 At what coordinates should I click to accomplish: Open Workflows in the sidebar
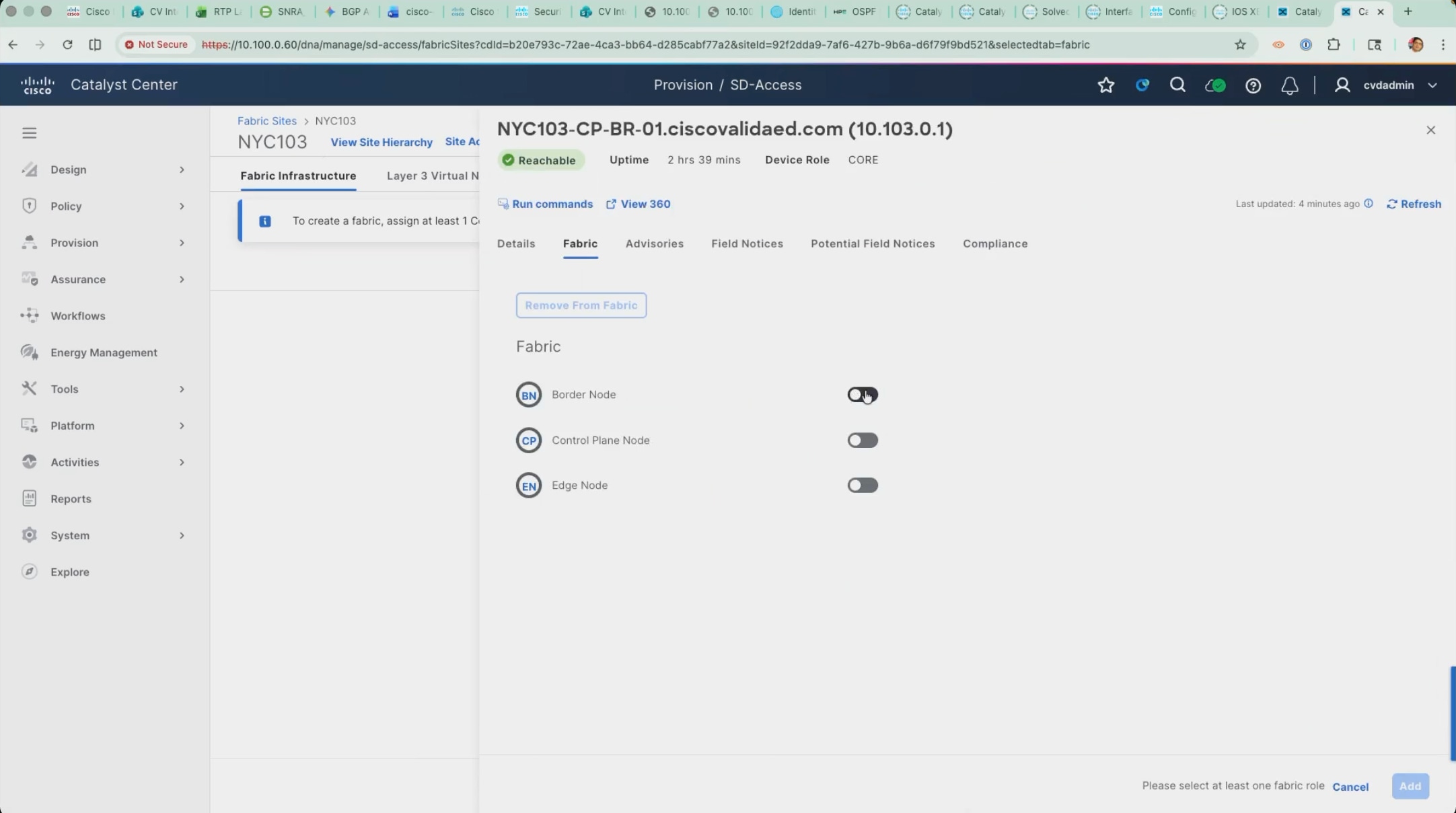pos(78,316)
